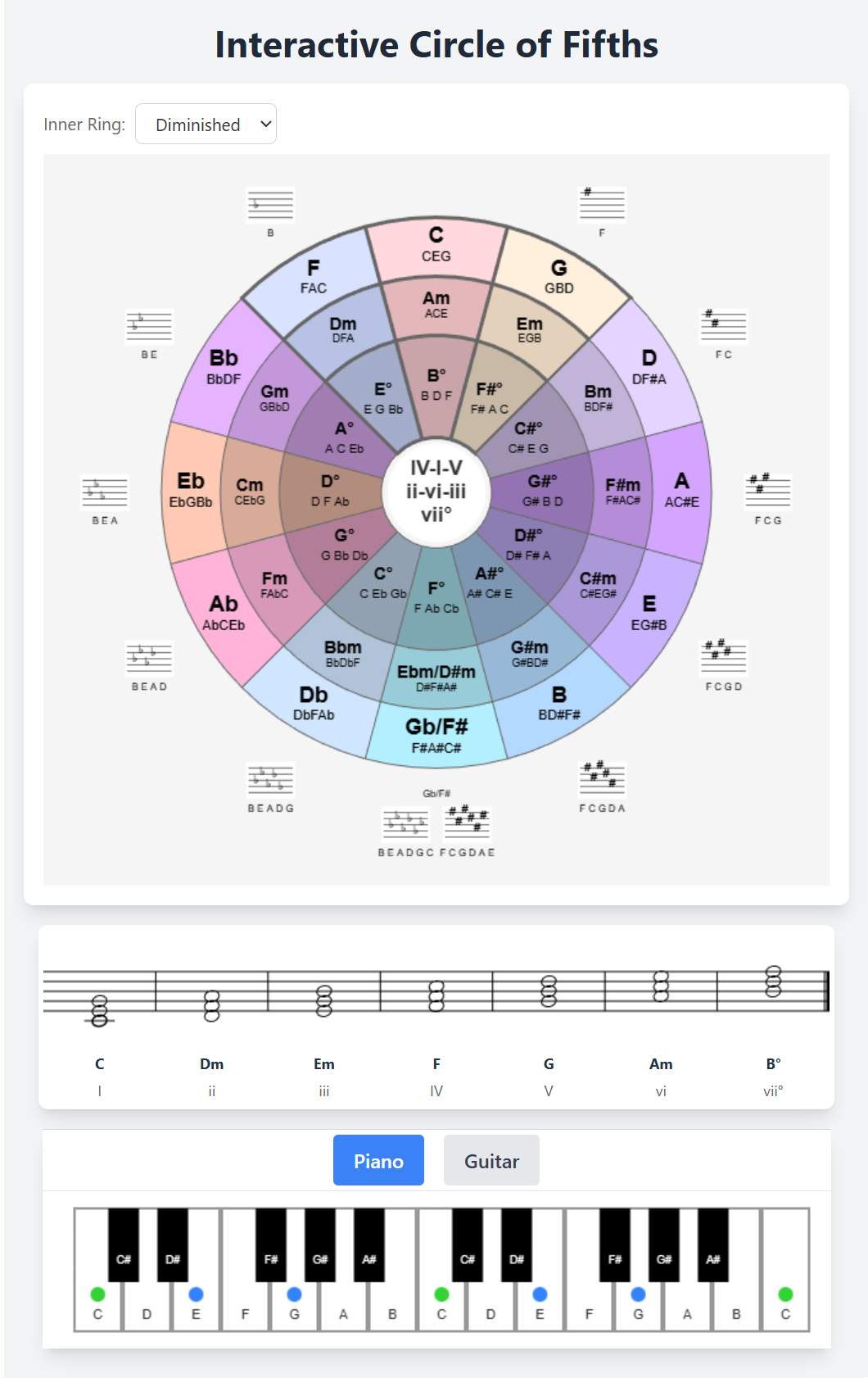Select the Piano tab
The width and height of the screenshot is (868, 1378).
click(x=377, y=1160)
